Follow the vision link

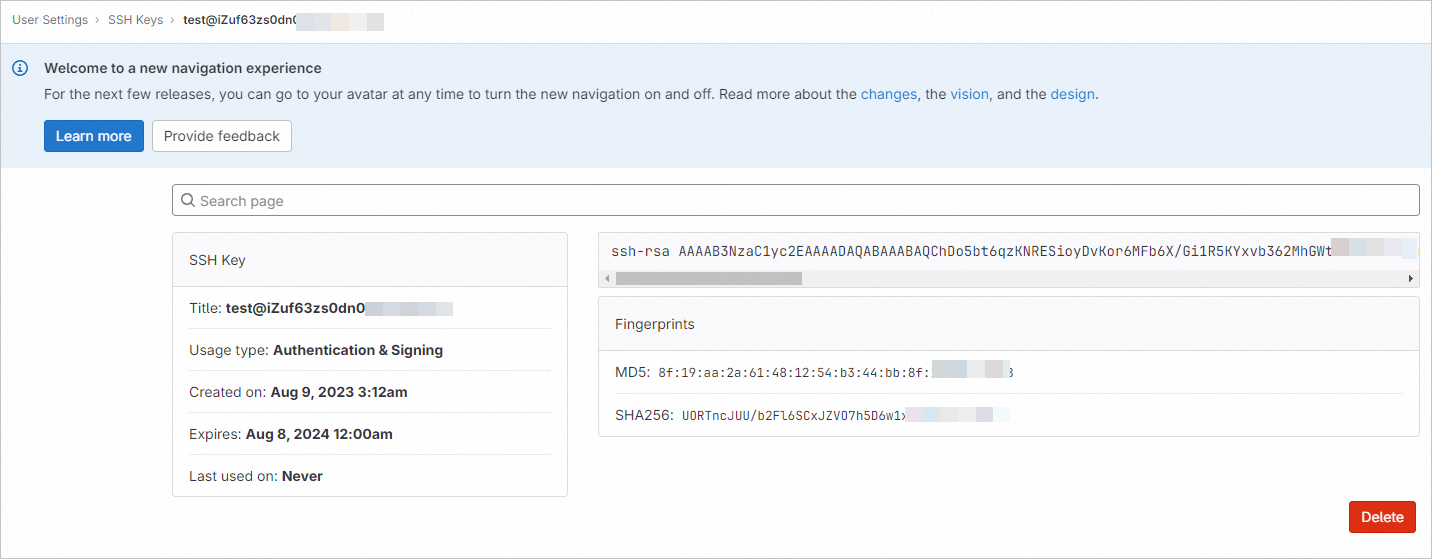(969, 94)
